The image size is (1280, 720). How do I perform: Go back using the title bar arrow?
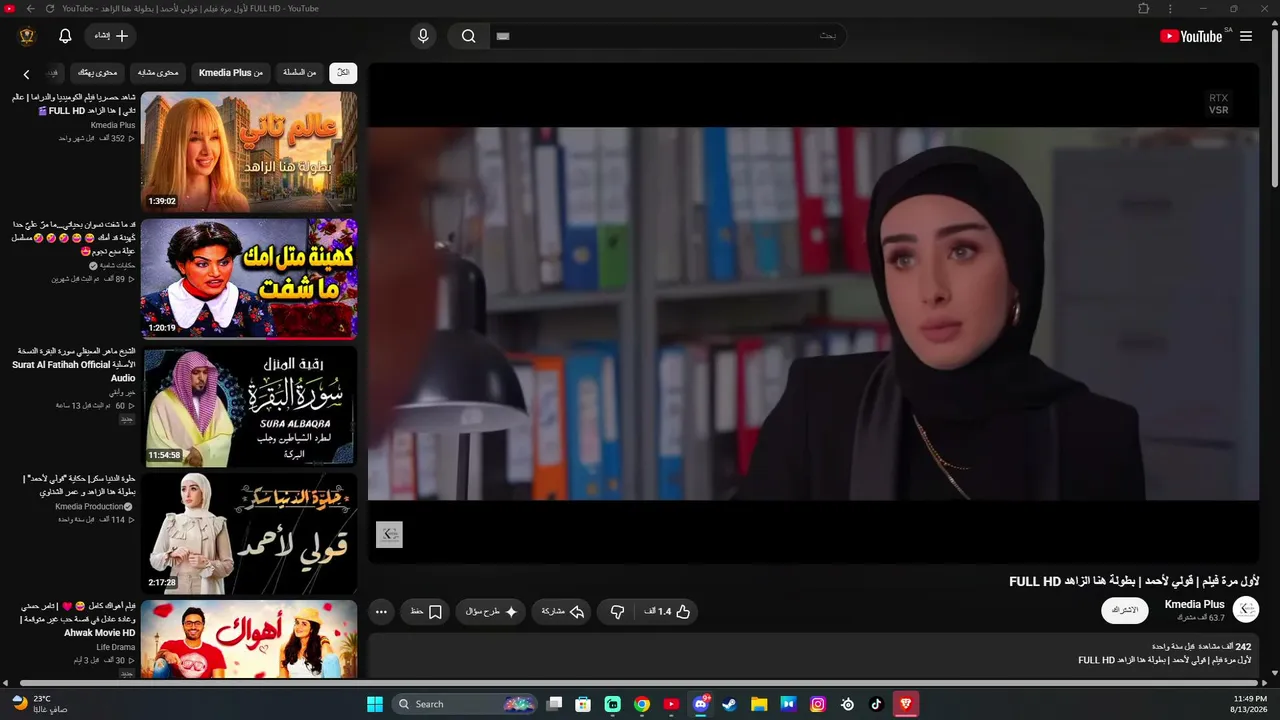(30, 9)
